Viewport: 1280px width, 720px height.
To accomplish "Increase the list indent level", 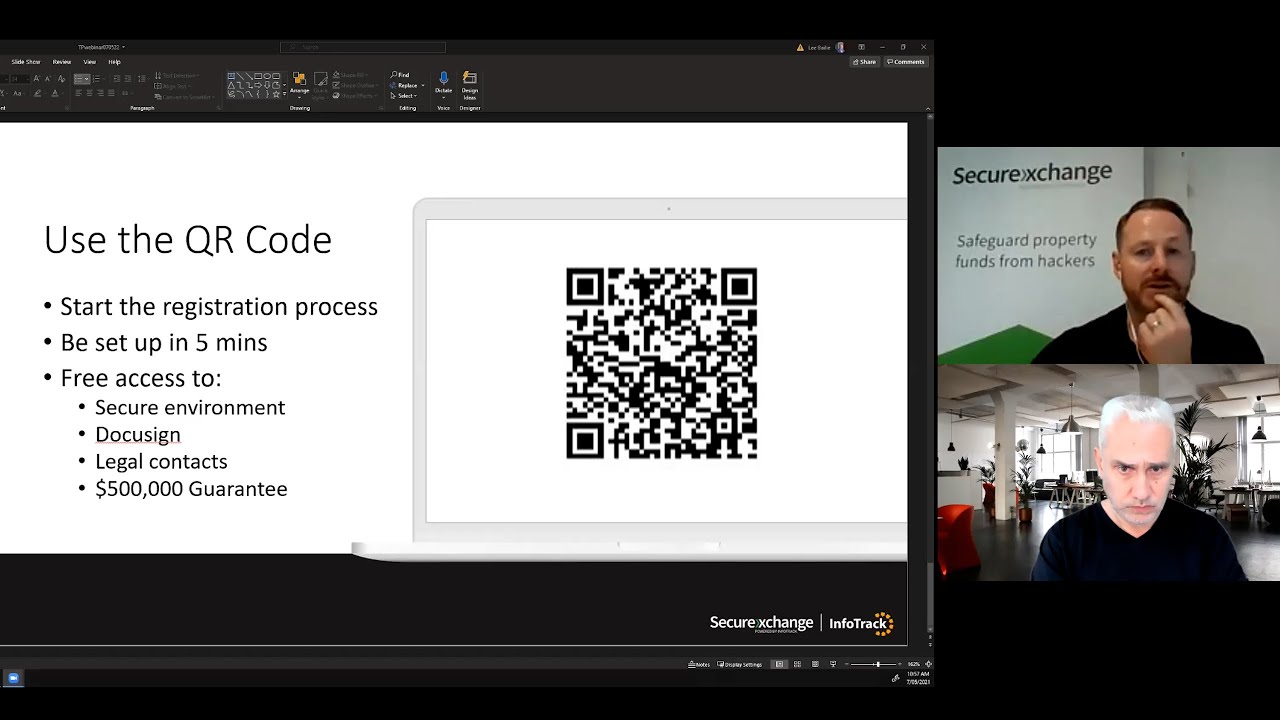I will pos(127,79).
